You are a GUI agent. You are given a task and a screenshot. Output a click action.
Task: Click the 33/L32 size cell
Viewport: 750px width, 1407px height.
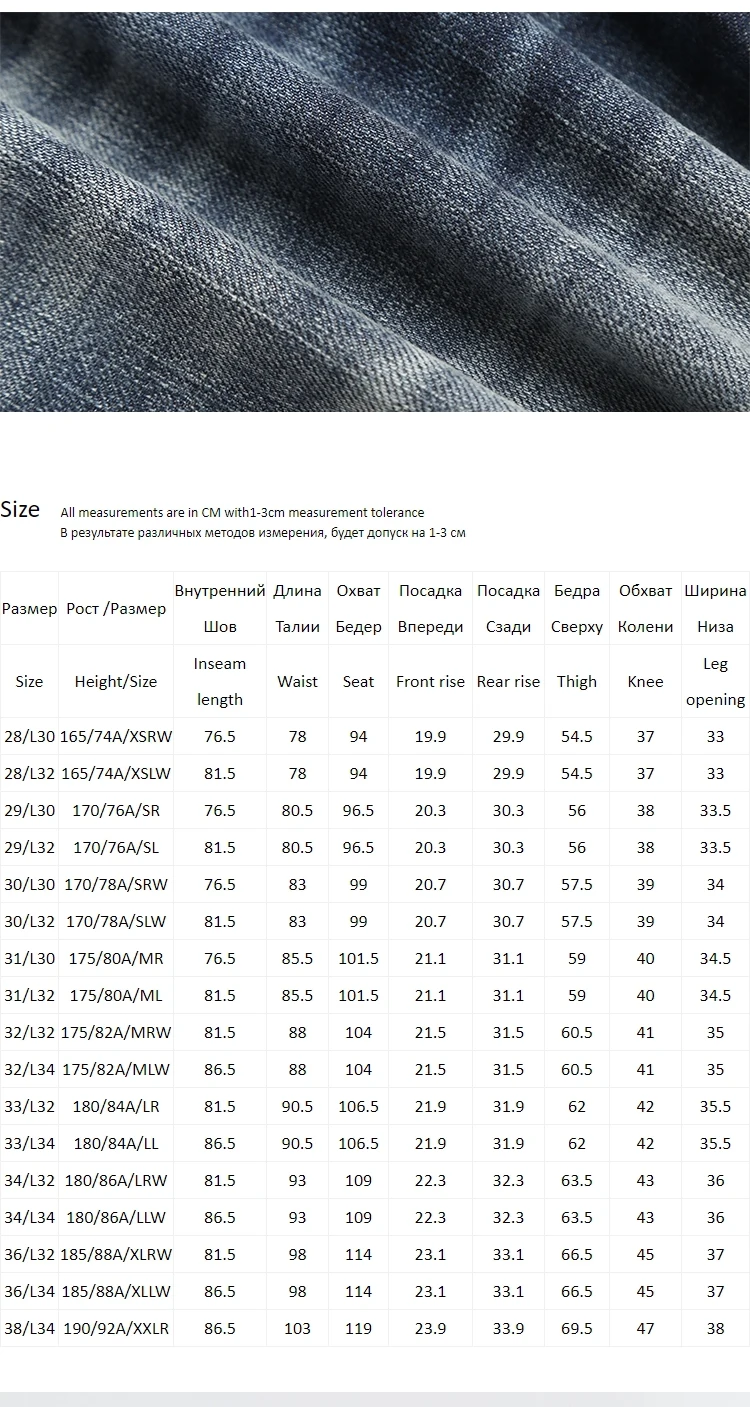pos(29,1106)
